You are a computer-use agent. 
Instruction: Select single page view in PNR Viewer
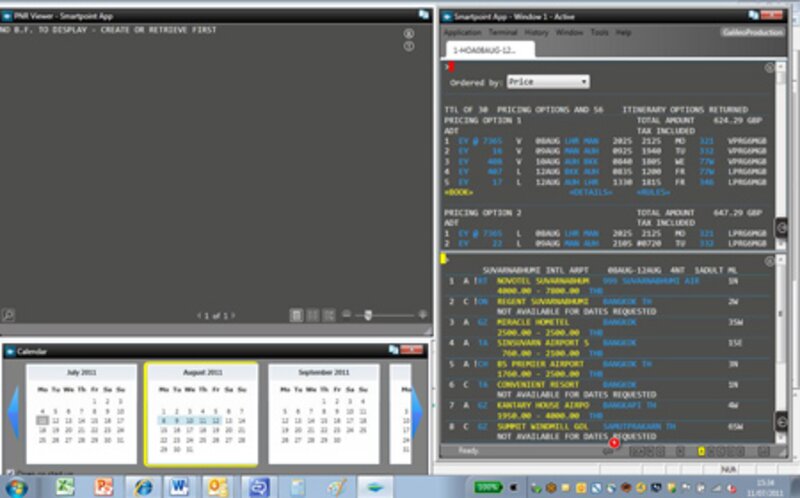pos(296,315)
